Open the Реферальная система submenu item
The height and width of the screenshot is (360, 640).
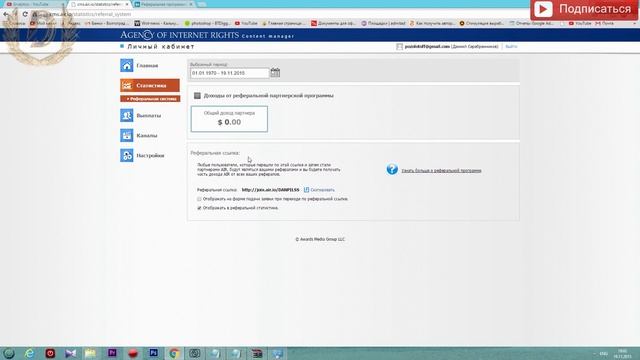tap(150, 99)
